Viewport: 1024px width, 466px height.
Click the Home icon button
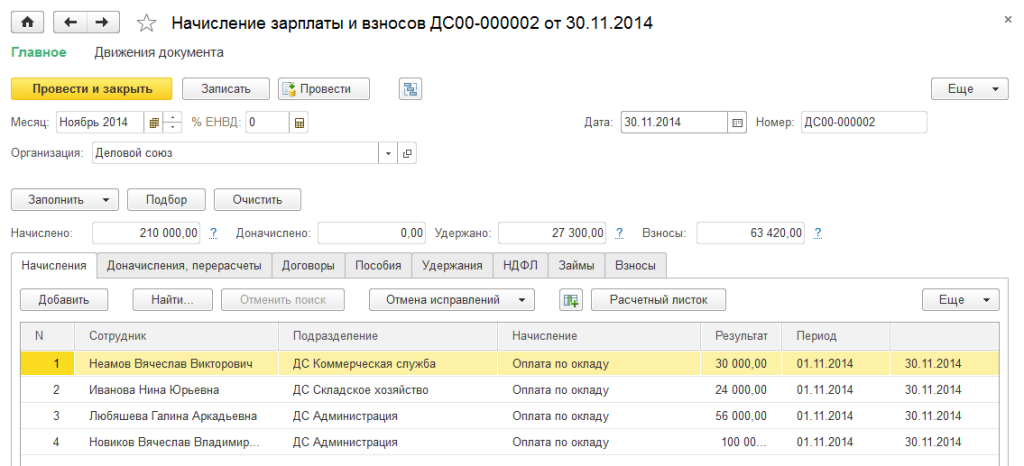coord(27,22)
